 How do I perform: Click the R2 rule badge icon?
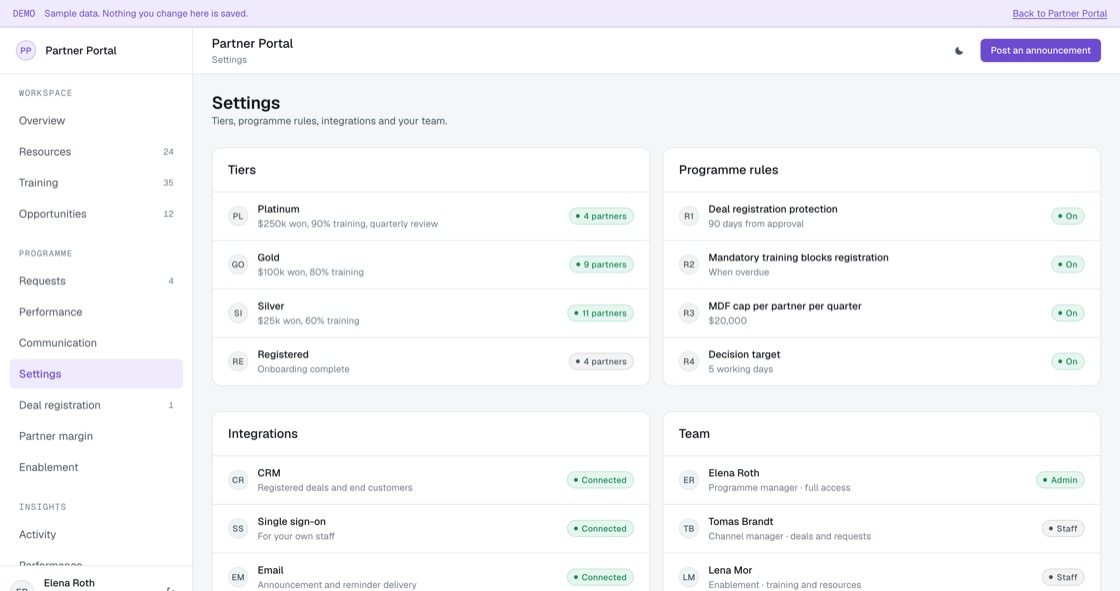click(x=689, y=264)
